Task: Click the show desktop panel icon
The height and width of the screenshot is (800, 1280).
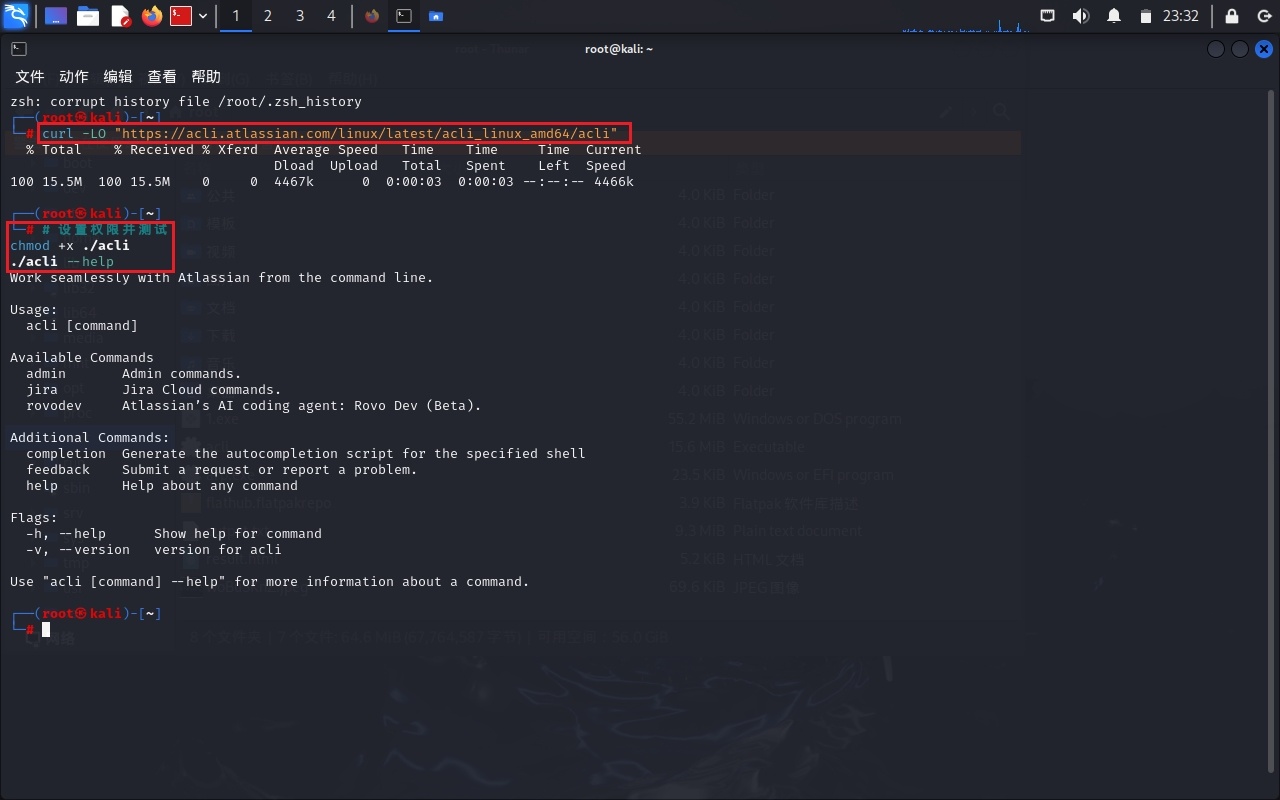Action: click(55, 16)
